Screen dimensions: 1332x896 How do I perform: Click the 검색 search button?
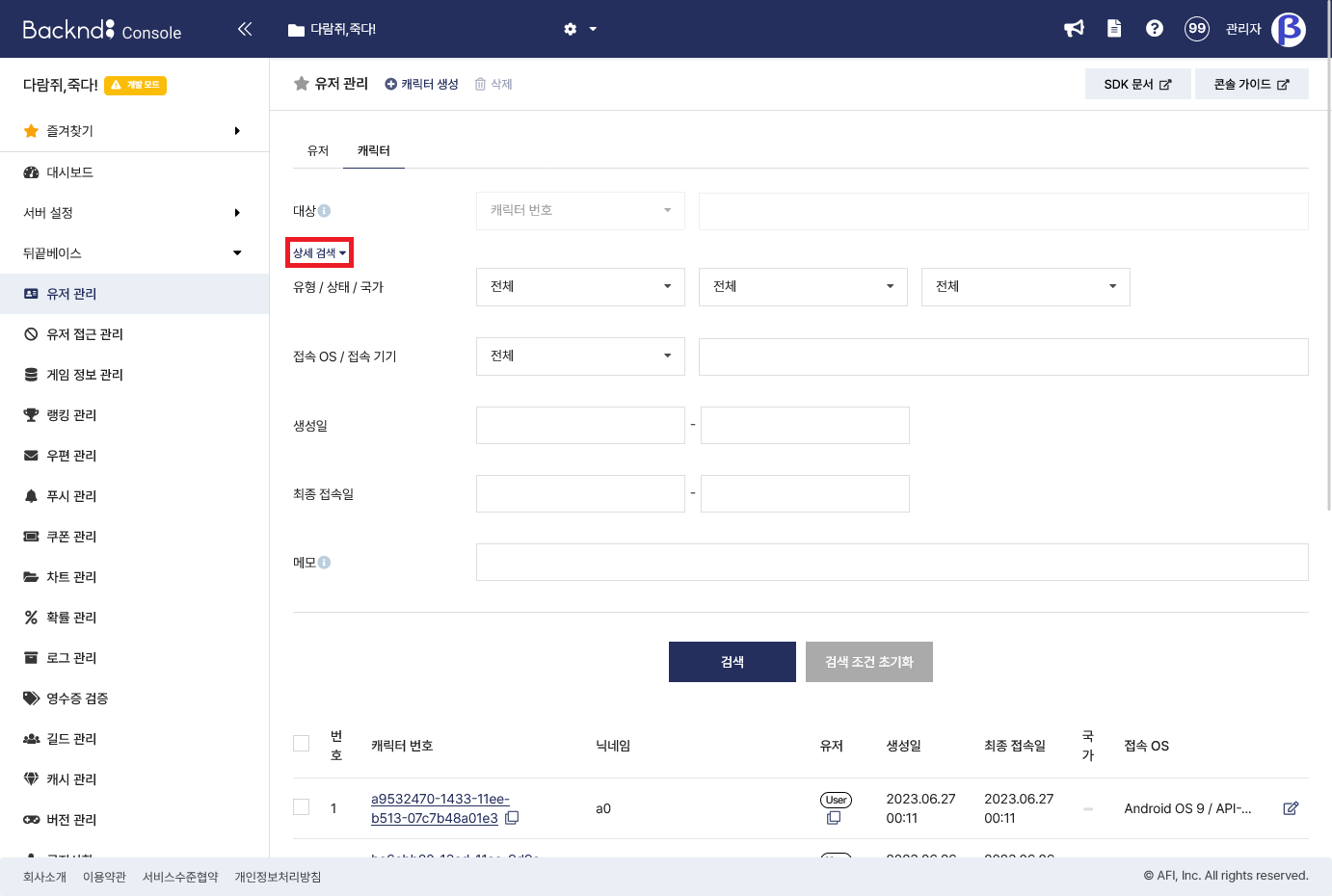733,662
